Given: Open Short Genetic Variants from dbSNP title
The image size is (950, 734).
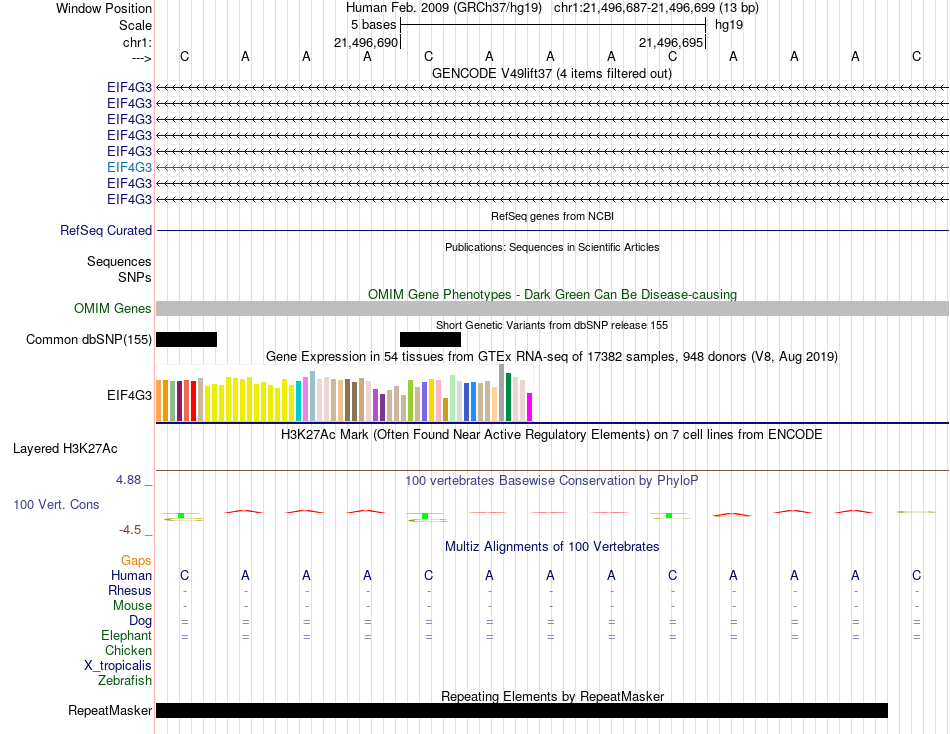Looking at the screenshot, I should coord(552,325).
